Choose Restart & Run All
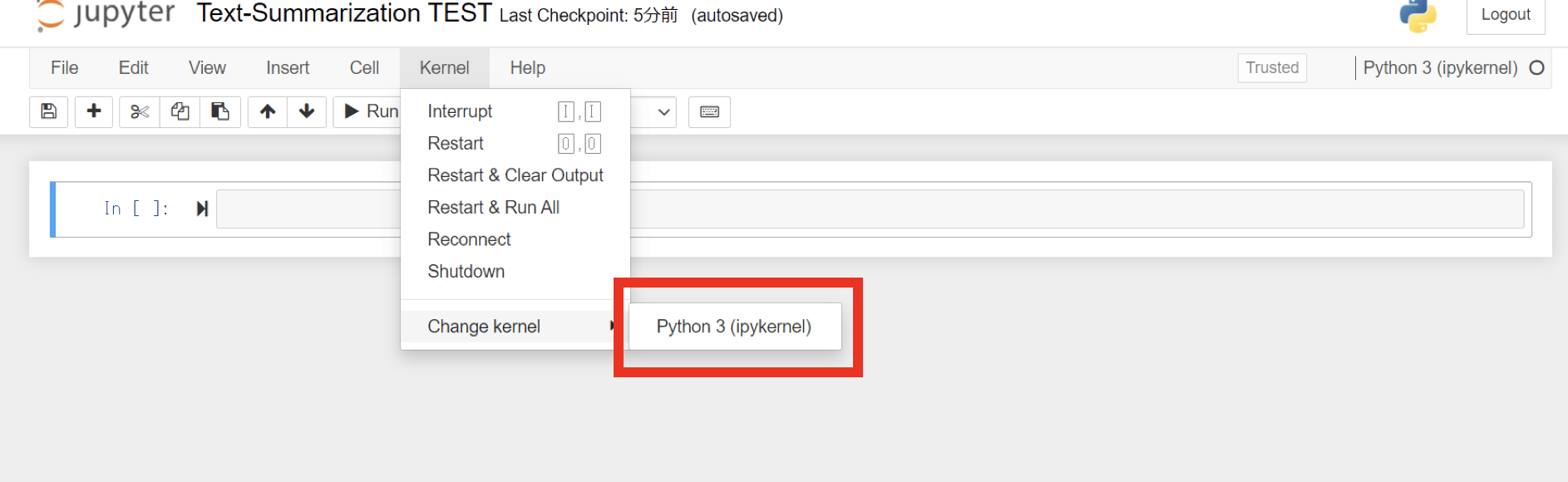 [493, 208]
